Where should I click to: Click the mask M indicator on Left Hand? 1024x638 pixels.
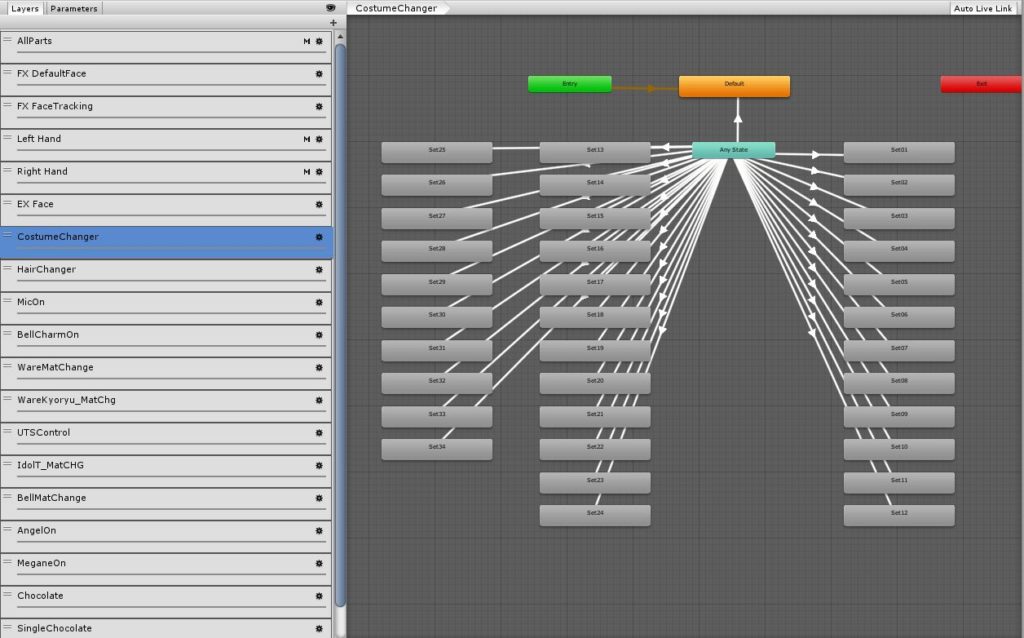pos(307,139)
